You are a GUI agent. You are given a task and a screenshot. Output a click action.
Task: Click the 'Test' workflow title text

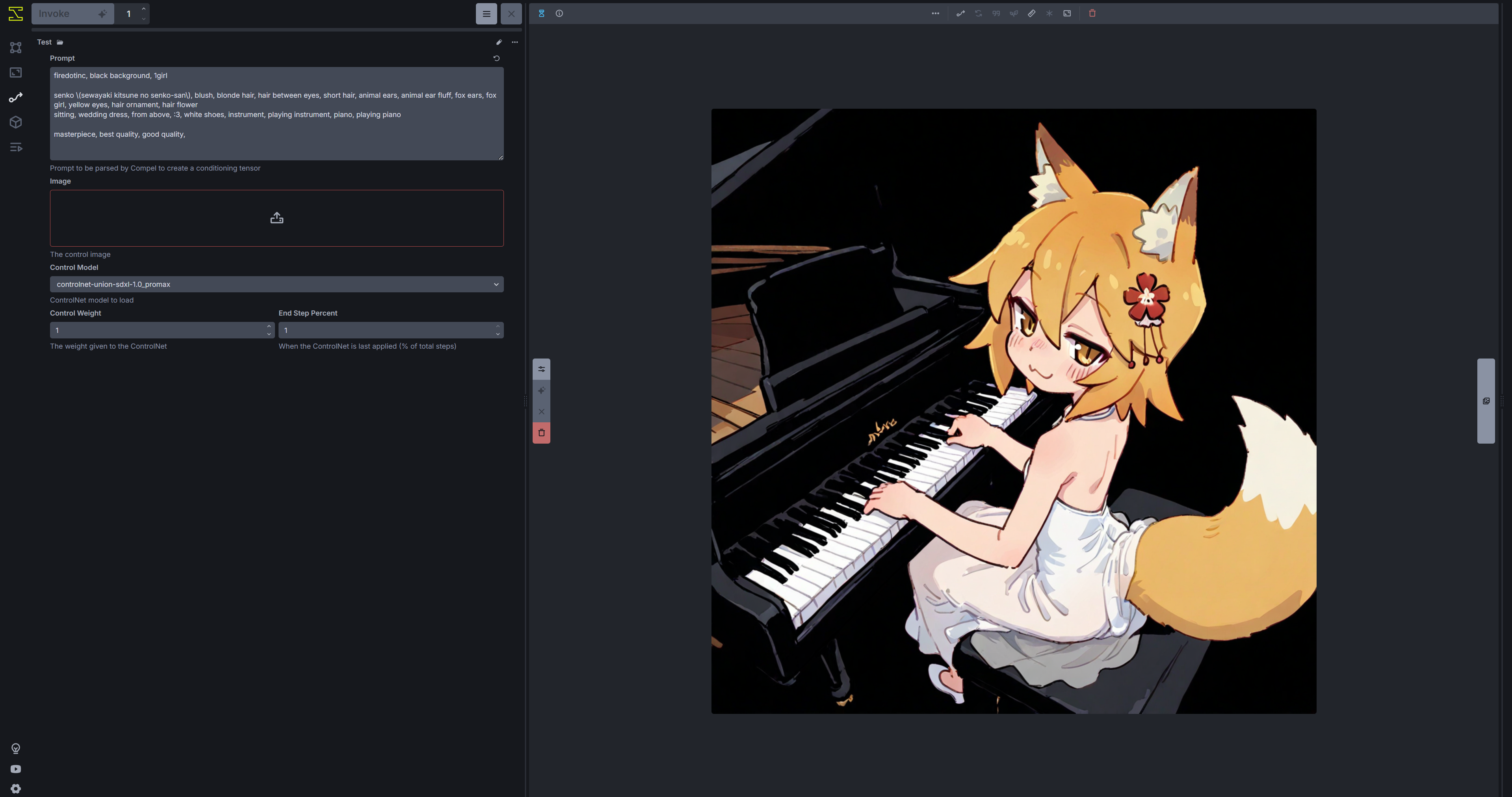point(44,42)
